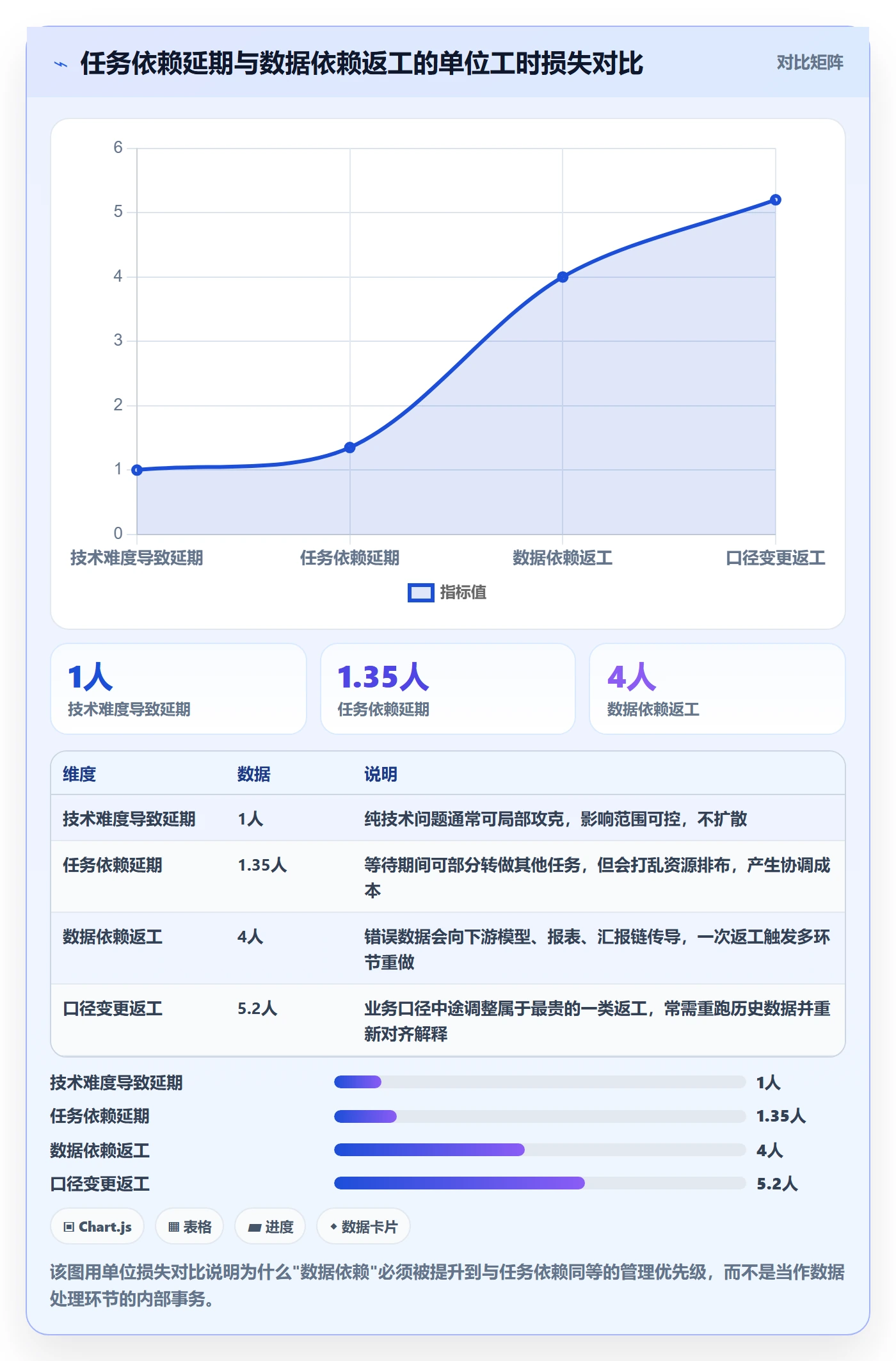The height and width of the screenshot is (1361, 896).
Task: Click the 5.2人 table data cell
Action: click(x=257, y=1008)
